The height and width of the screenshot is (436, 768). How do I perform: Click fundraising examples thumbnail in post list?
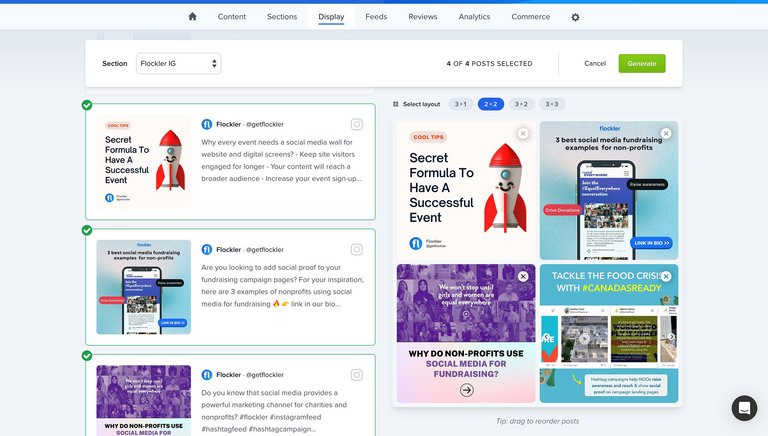click(x=144, y=287)
